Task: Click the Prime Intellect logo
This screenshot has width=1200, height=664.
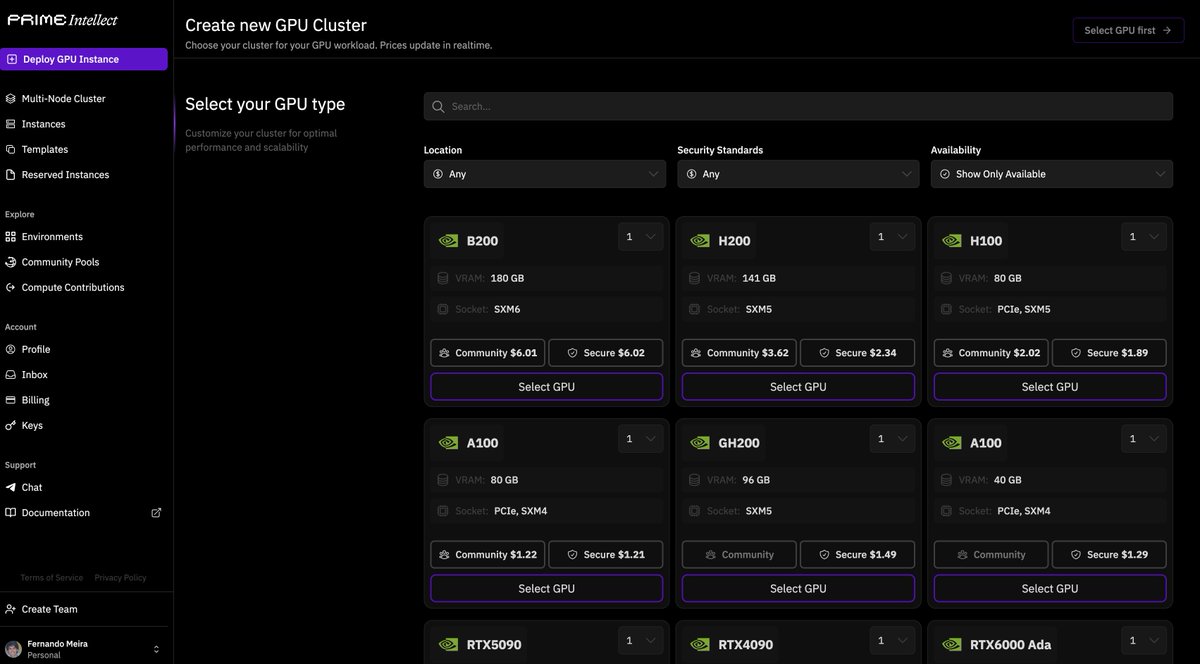Action: pos(63,20)
